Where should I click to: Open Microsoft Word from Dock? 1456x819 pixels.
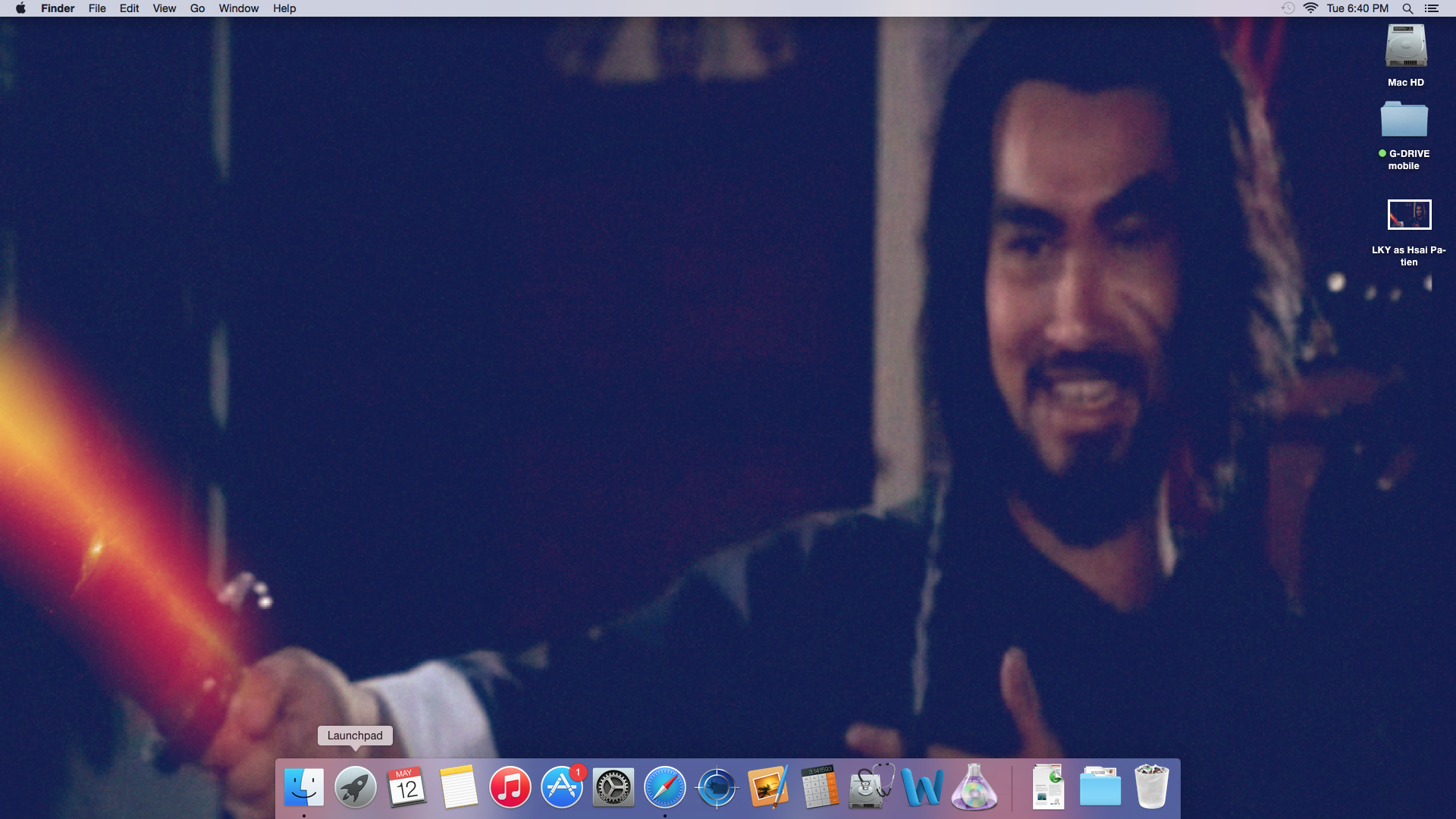(923, 787)
